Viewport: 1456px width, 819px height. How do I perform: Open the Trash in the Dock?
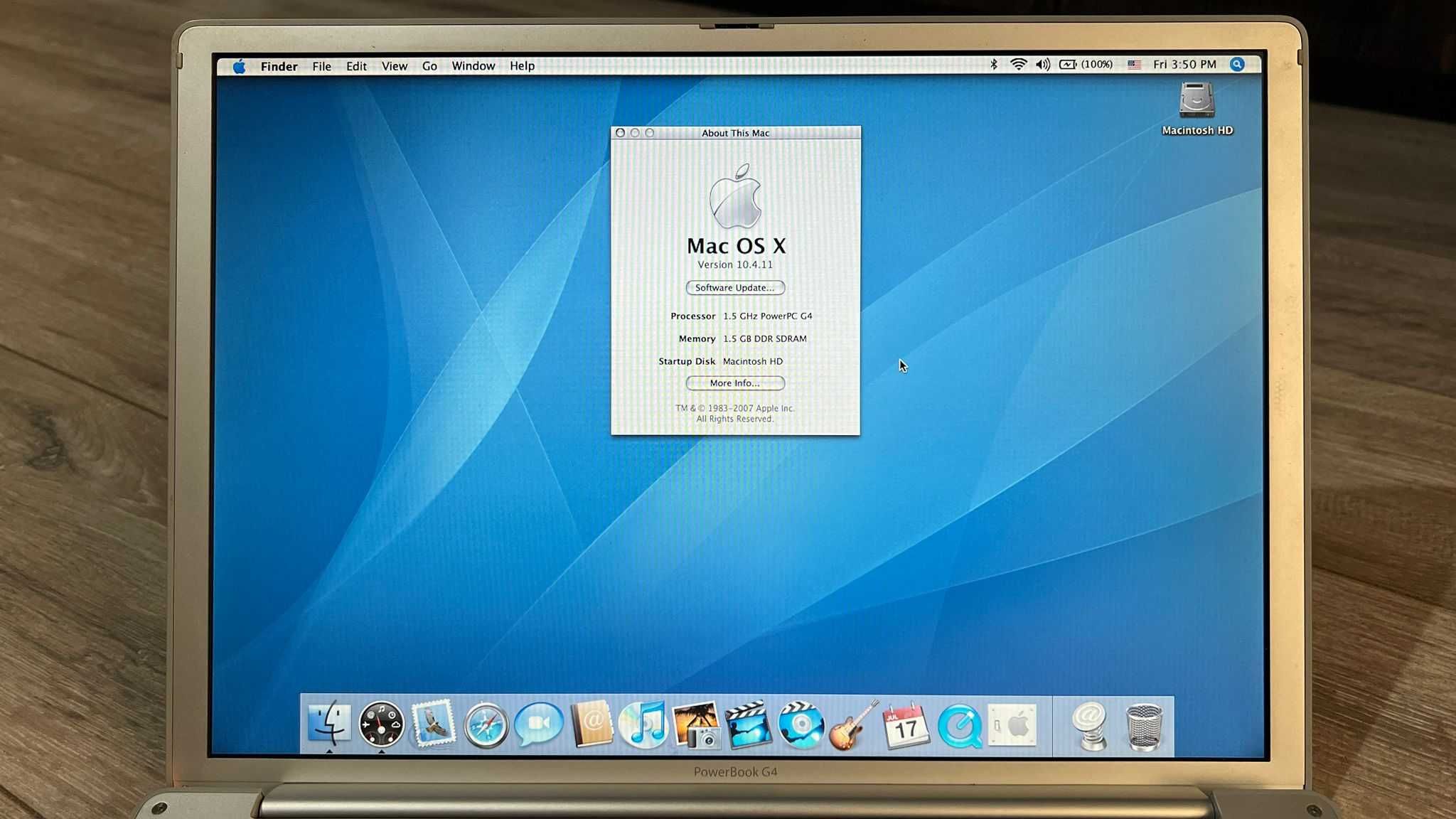click(x=1144, y=726)
